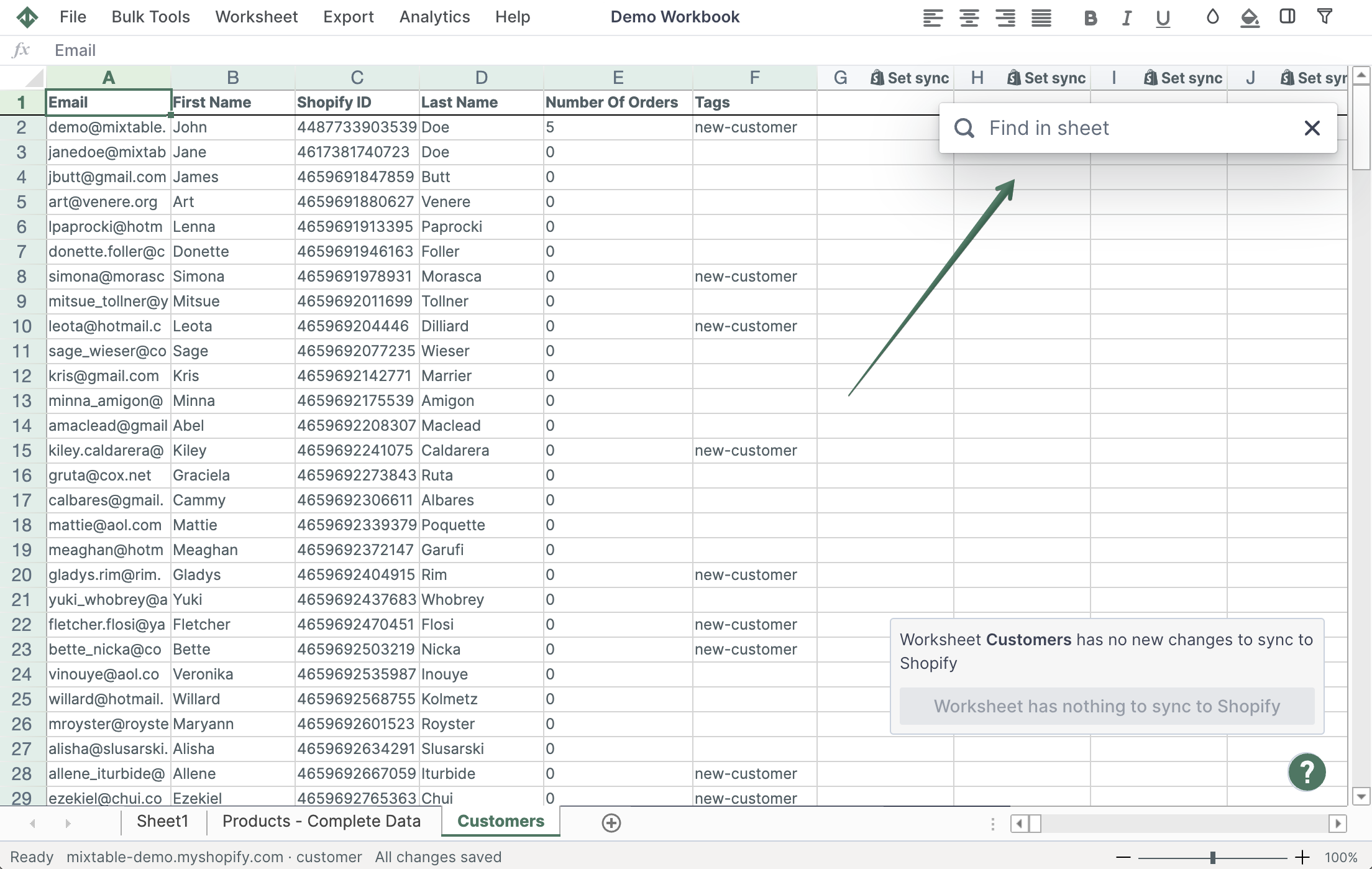Image resolution: width=1372 pixels, height=869 pixels.
Task: Click the fx formula icon
Action: [x=21, y=50]
